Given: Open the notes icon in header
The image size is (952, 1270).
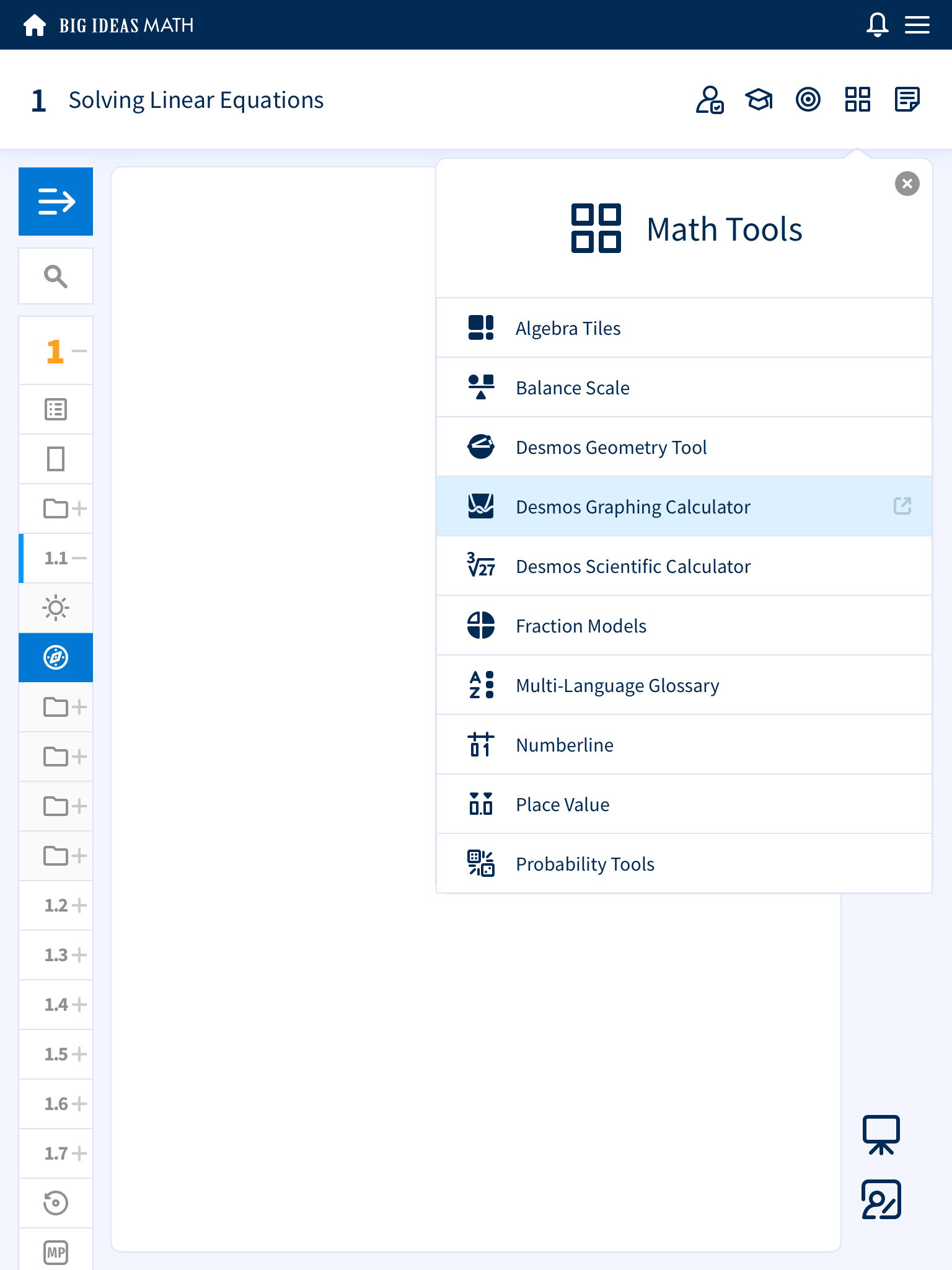Looking at the screenshot, I should click(x=907, y=99).
